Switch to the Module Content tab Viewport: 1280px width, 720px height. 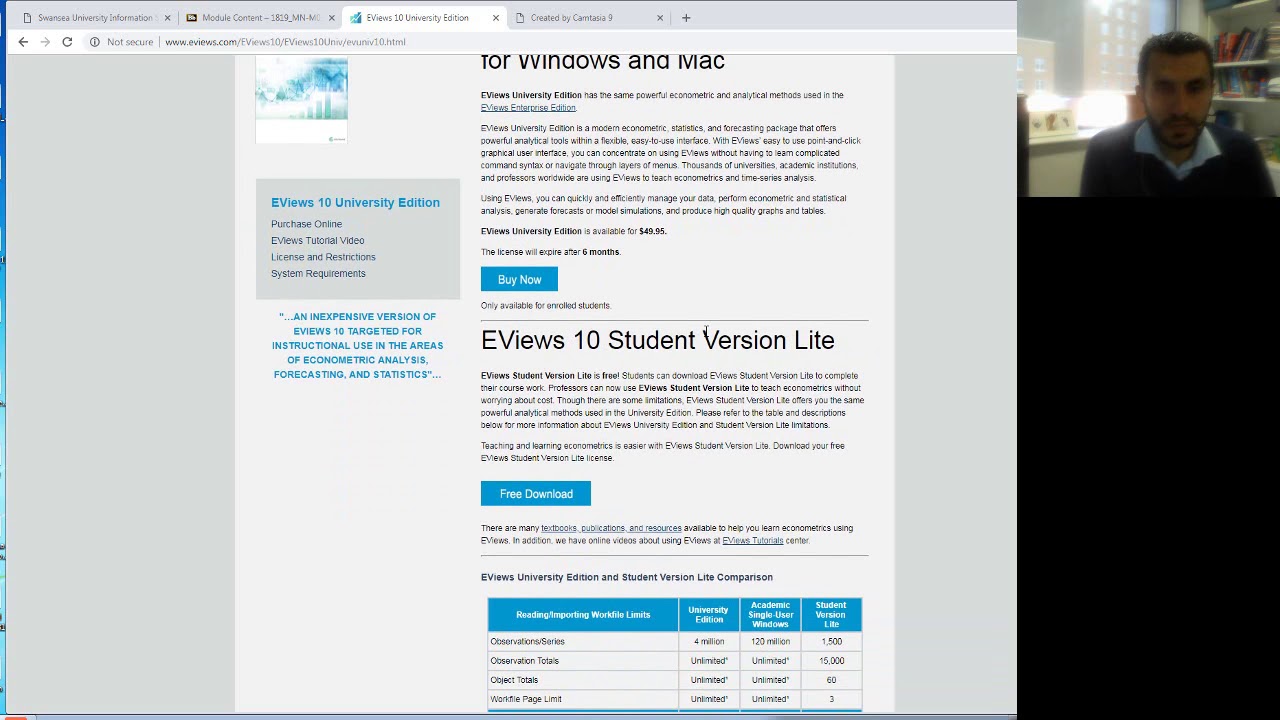[x=260, y=18]
